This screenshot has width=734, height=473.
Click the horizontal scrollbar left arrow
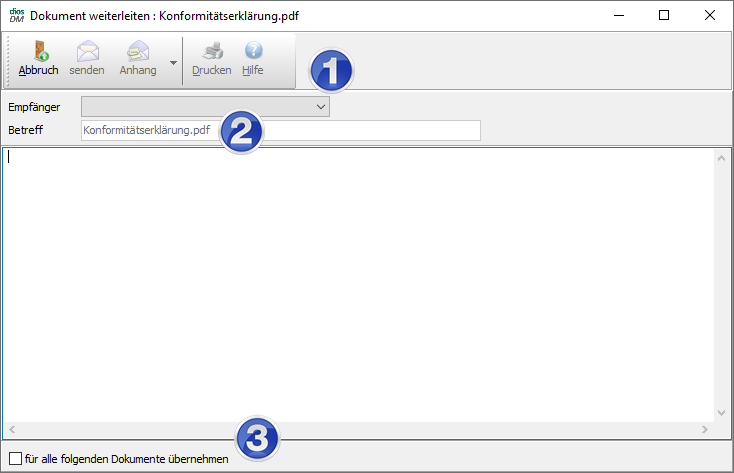coord(12,429)
